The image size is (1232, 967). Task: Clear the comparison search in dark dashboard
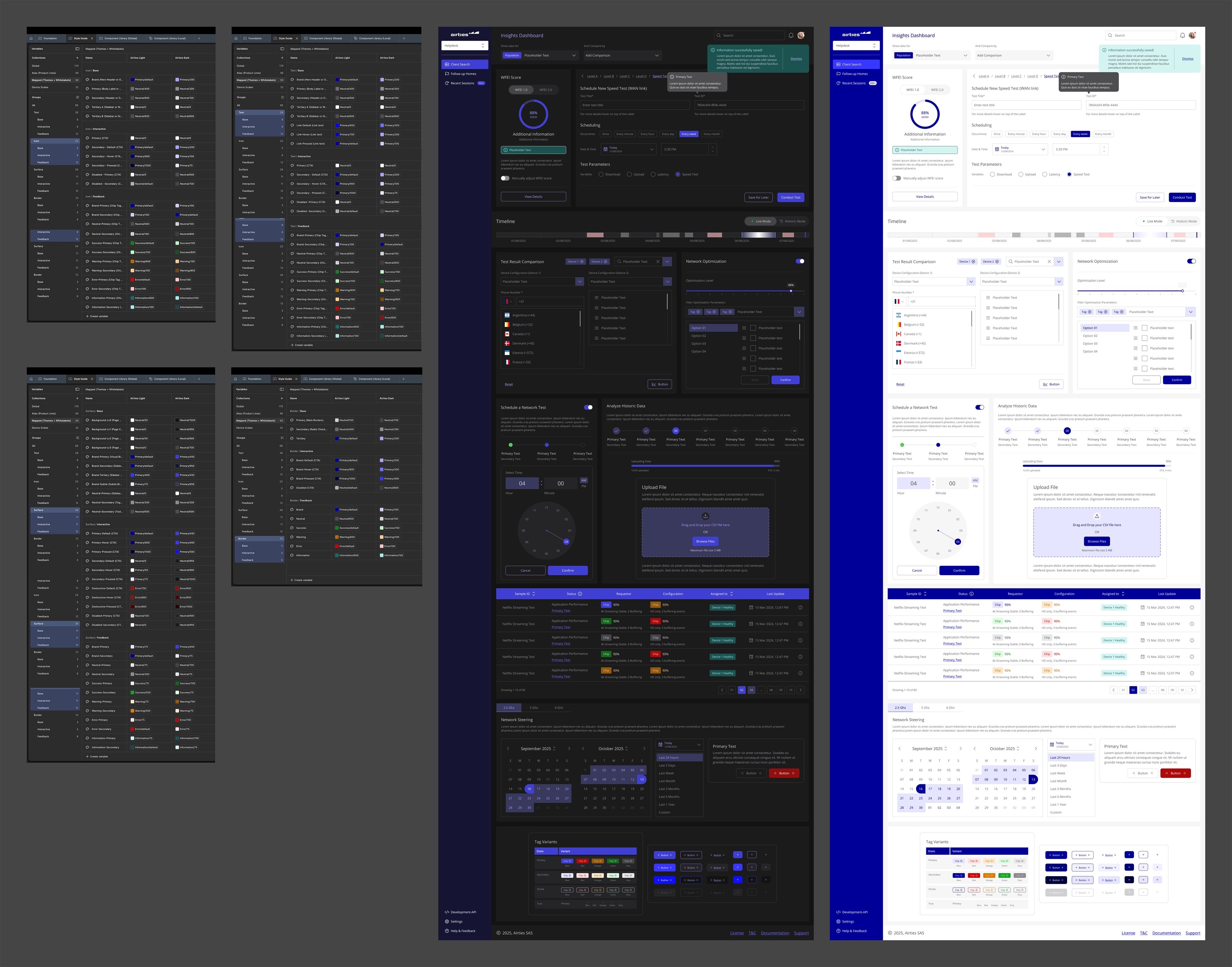click(x=658, y=262)
